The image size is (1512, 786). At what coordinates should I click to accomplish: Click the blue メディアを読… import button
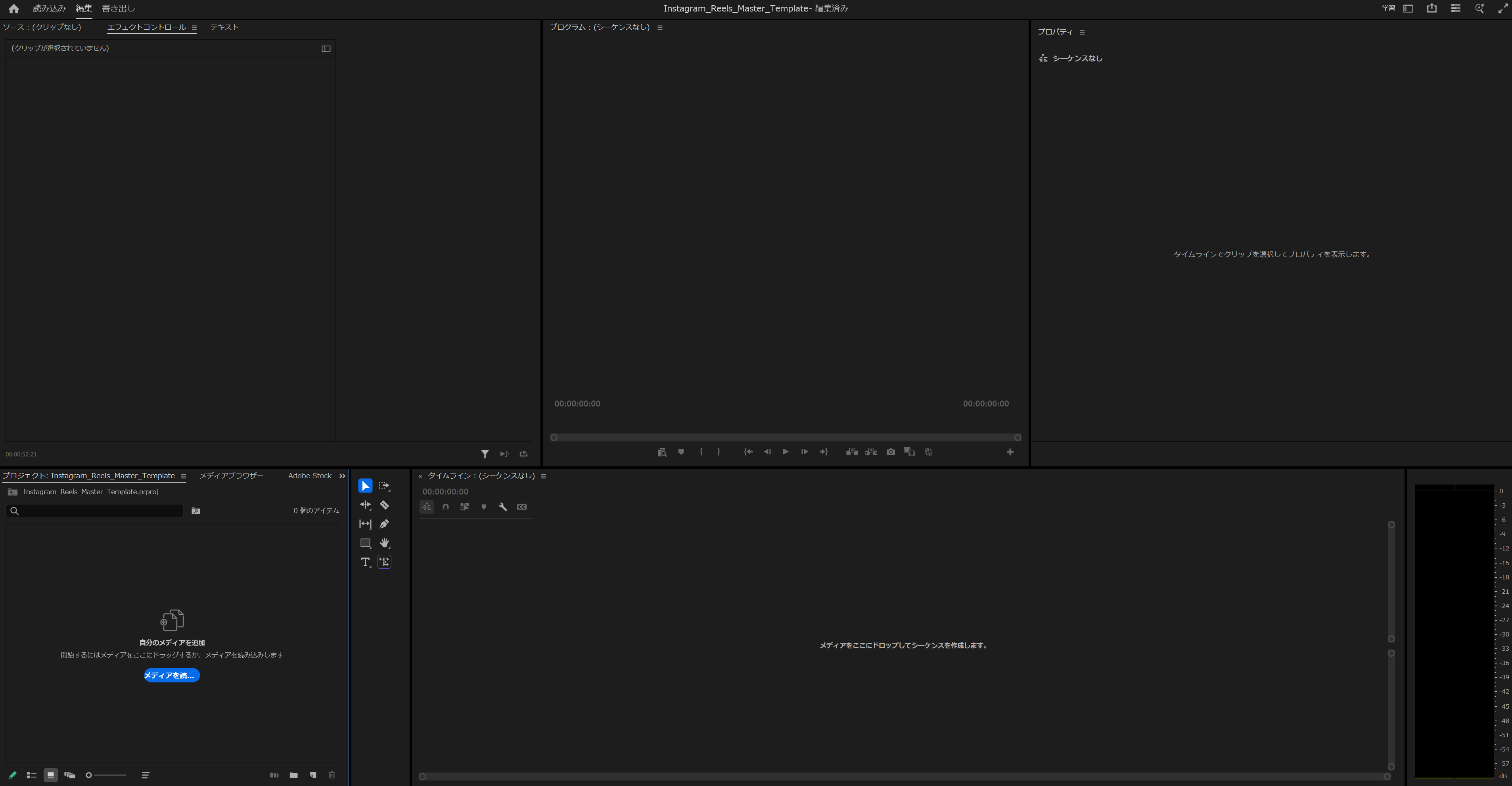[x=171, y=675]
